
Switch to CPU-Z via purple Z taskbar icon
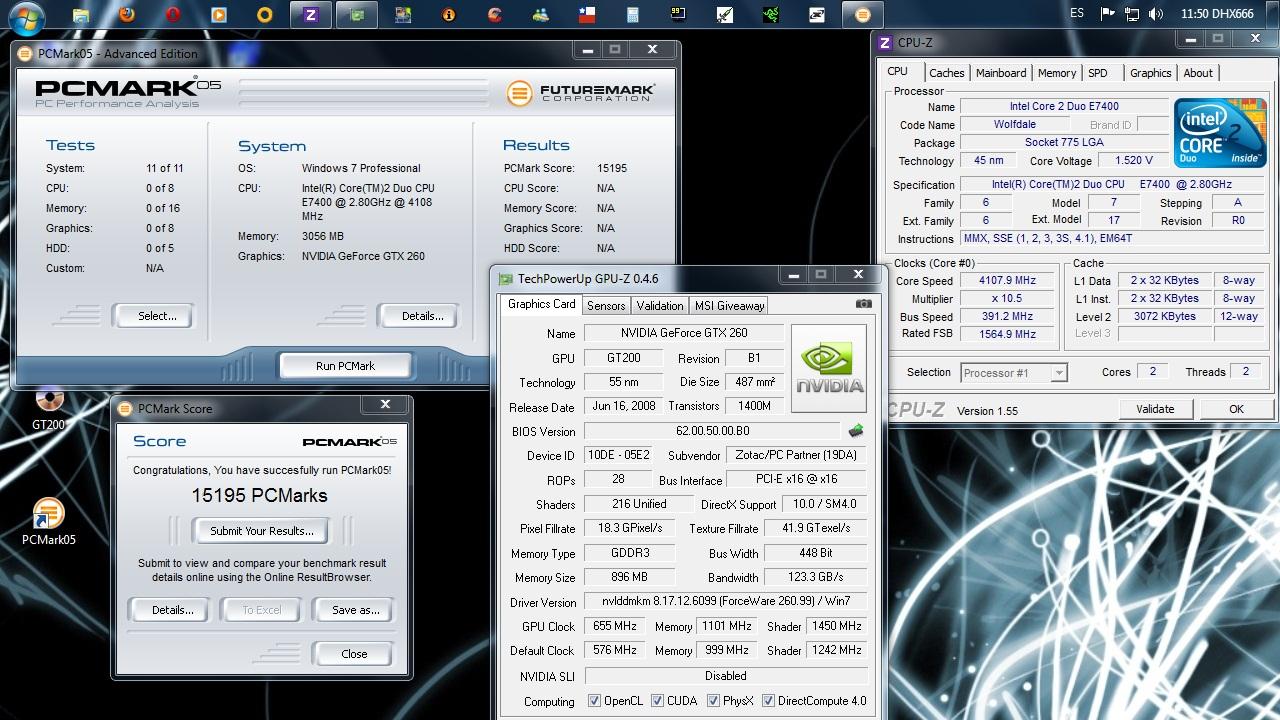coord(311,15)
